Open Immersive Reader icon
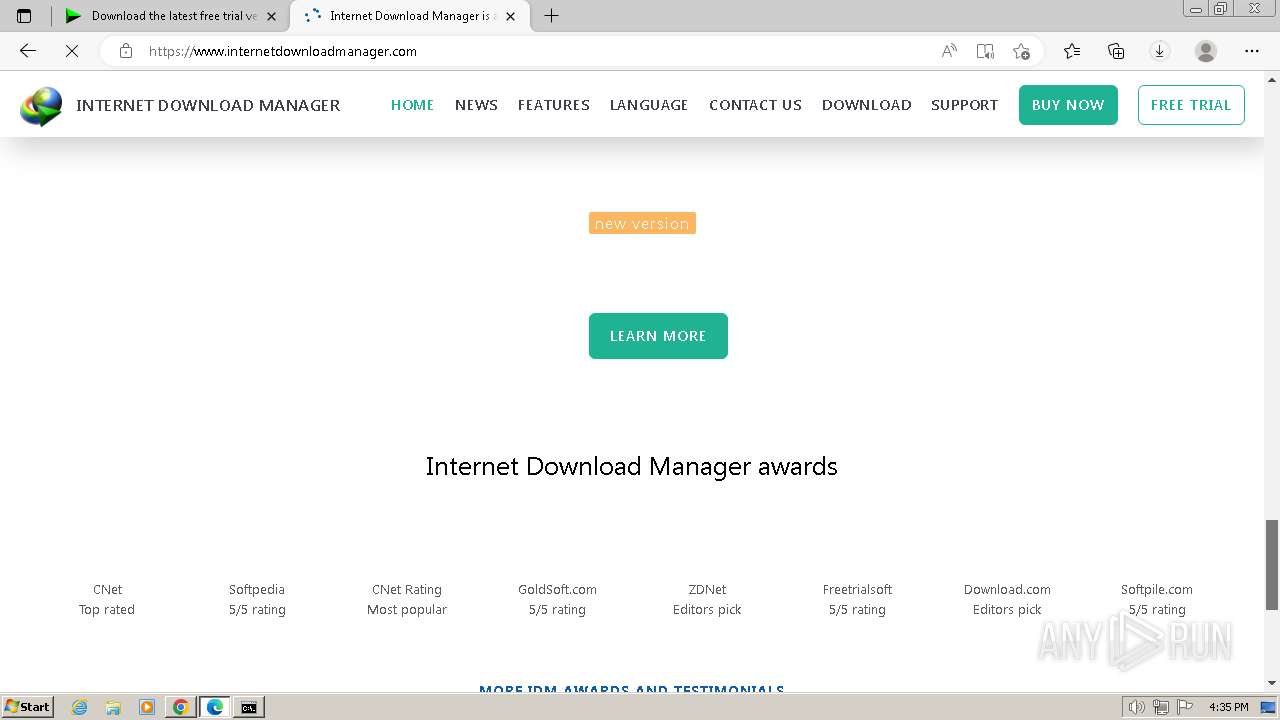The width and height of the screenshot is (1280, 720). pos(985,51)
